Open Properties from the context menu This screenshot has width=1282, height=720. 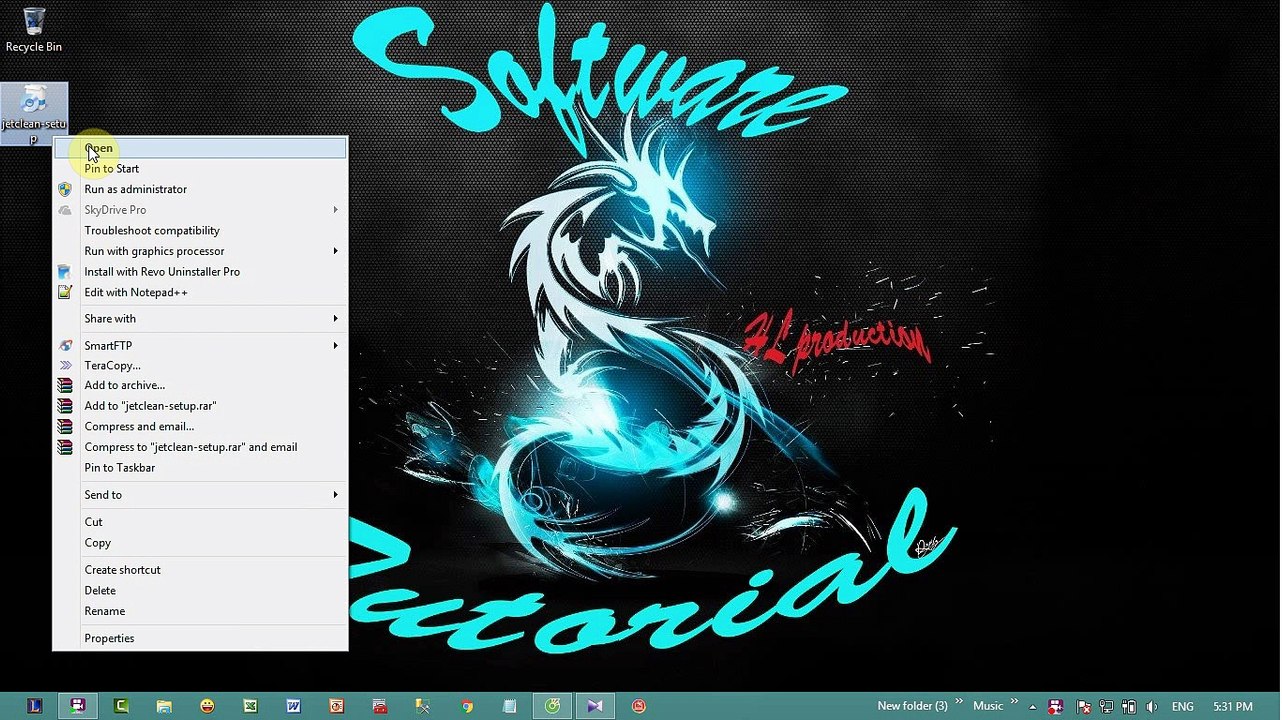point(200,638)
